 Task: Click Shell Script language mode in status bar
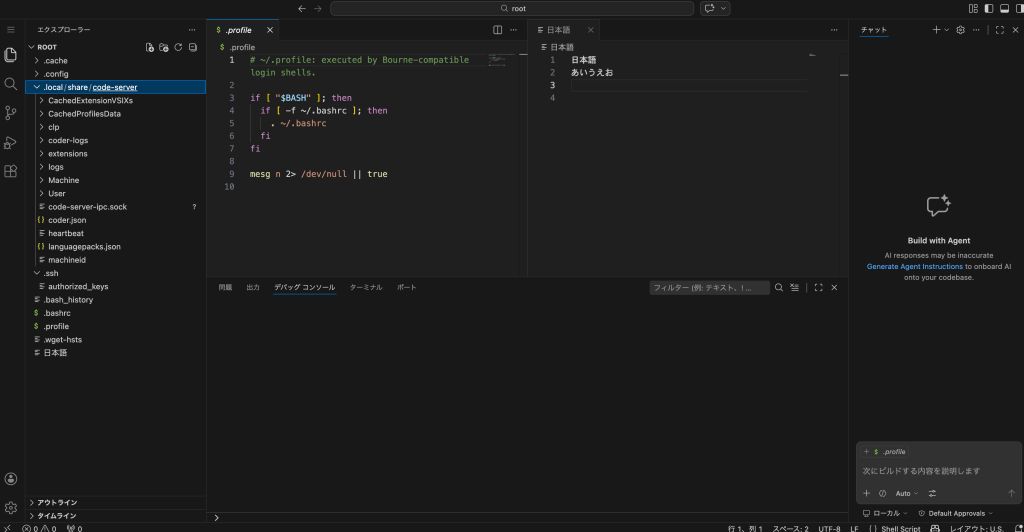tap(900, 528)
